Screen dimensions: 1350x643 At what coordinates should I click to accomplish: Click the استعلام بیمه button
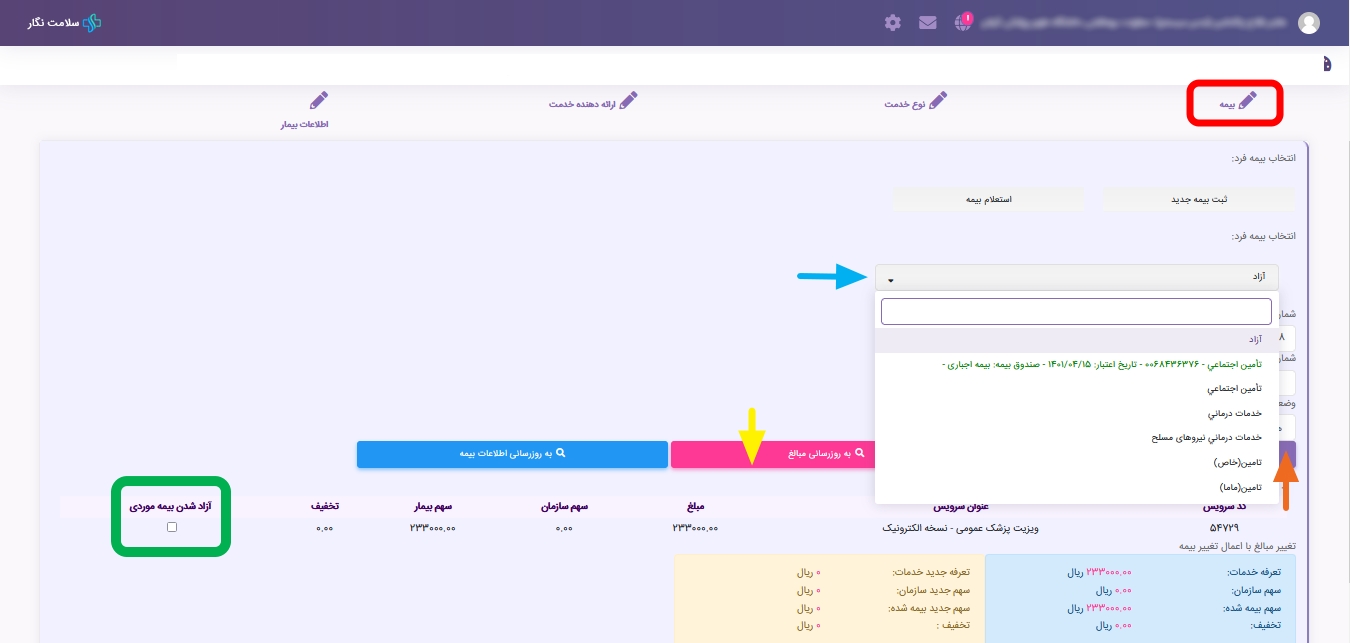tap(987, 199)
